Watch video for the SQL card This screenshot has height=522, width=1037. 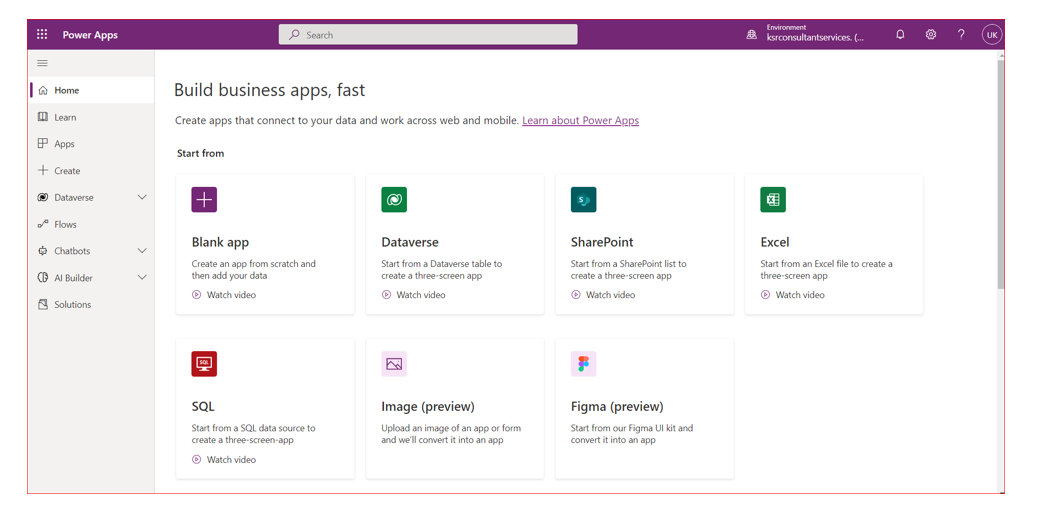pyautogui.click(x=224, y=459)
